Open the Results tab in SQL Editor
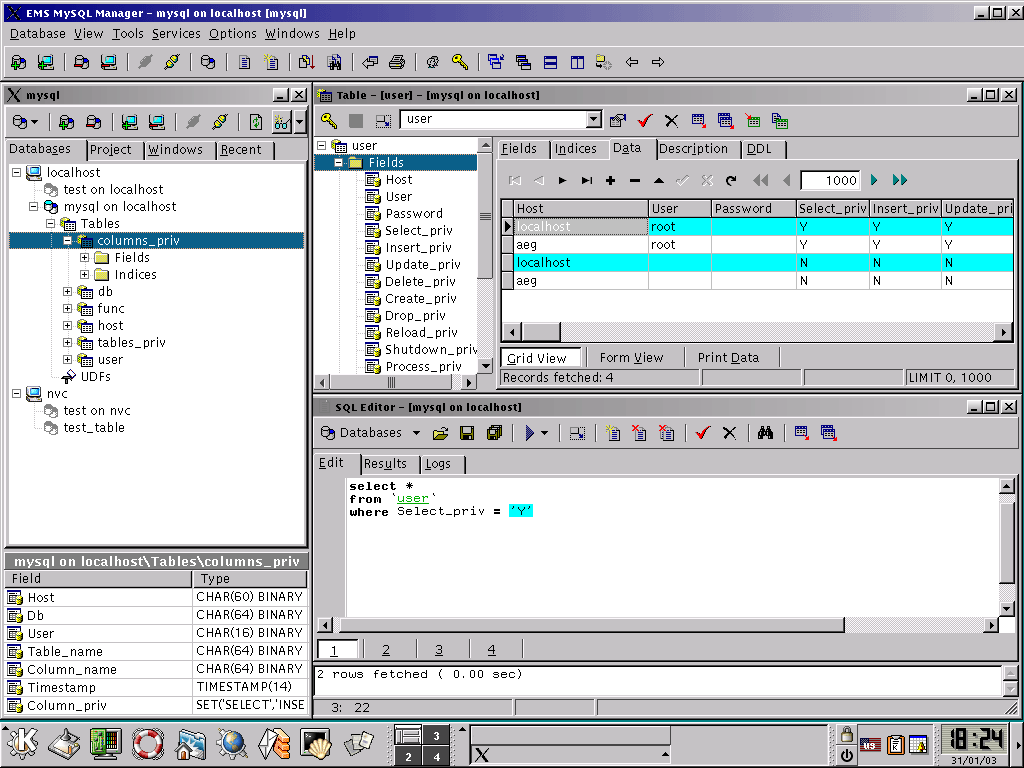This screenshot has height=768, width=1024. [x=385, y=464]
